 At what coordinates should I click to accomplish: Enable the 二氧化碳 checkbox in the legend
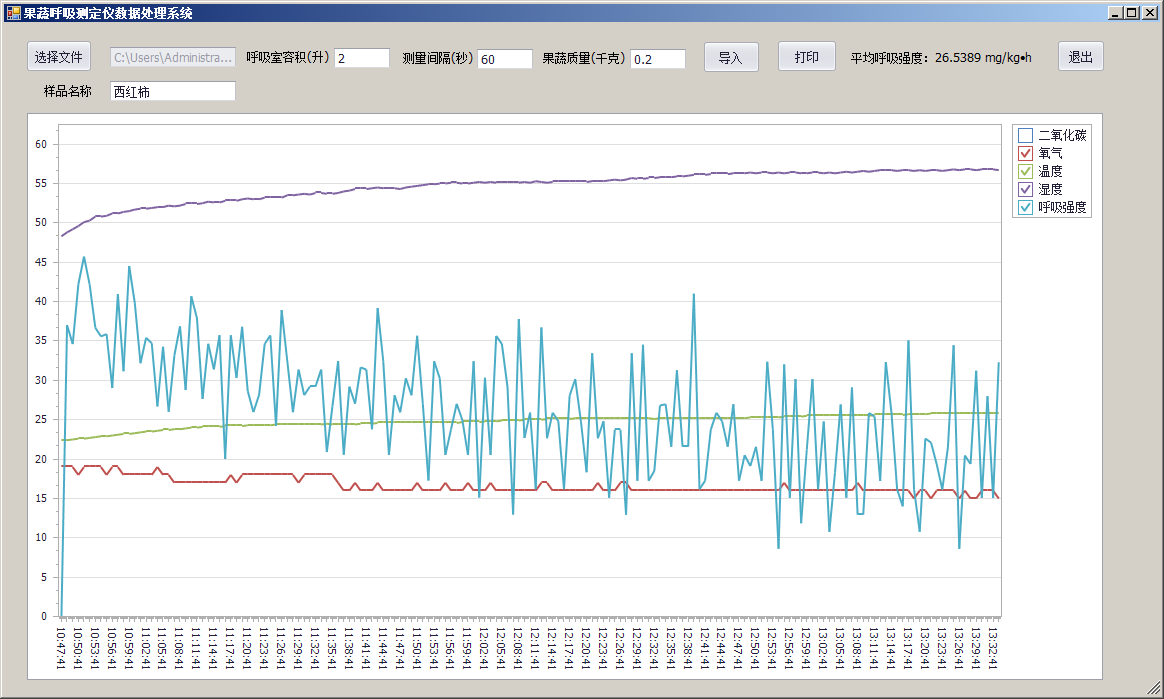click(x=1025, y=135)
